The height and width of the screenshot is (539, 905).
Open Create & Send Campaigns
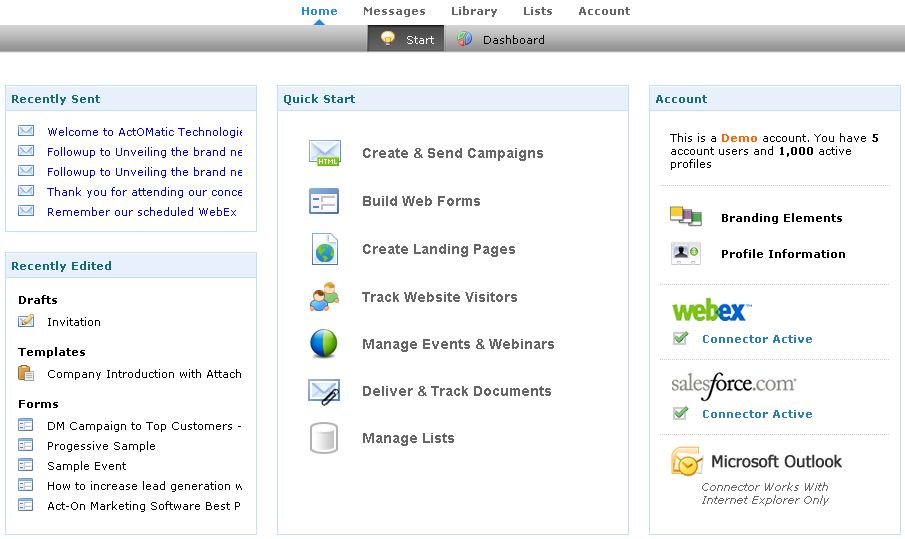tap(452, 153)
